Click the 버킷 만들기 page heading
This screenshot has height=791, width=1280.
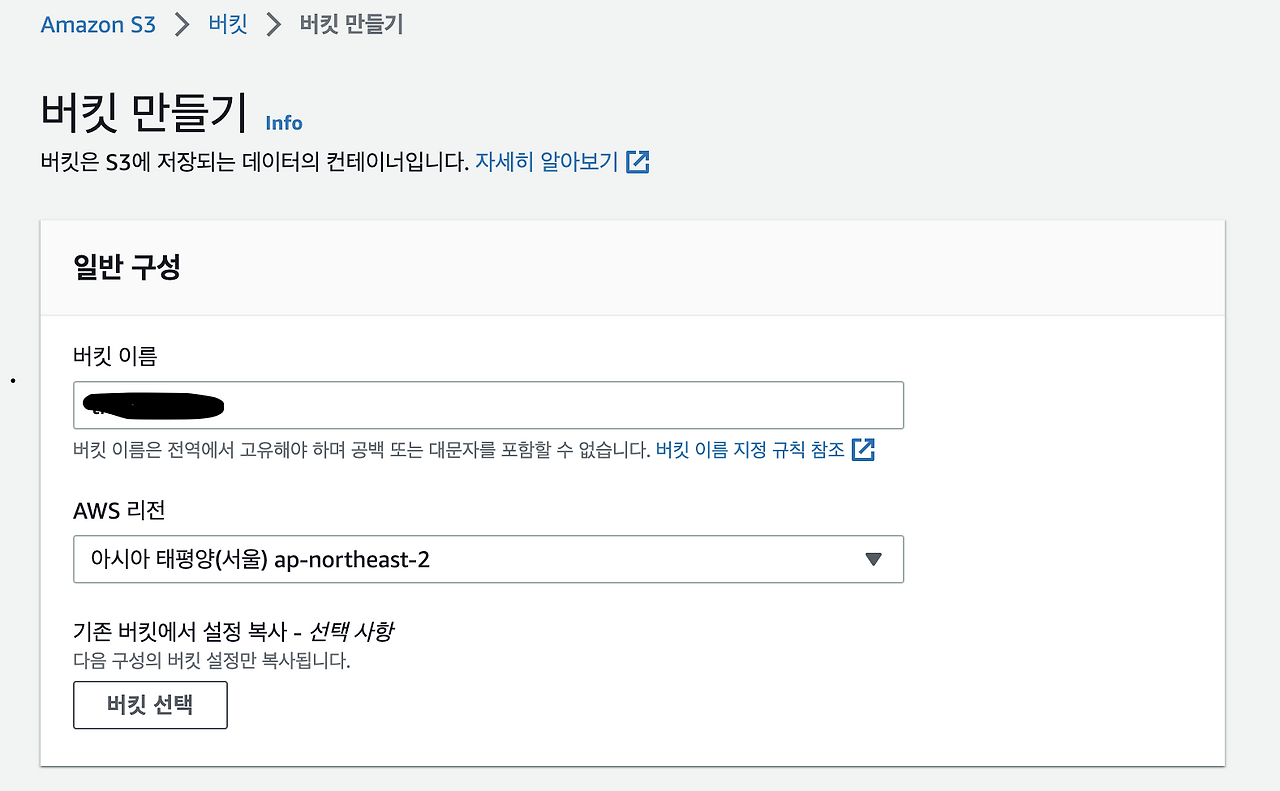point(144,113)
